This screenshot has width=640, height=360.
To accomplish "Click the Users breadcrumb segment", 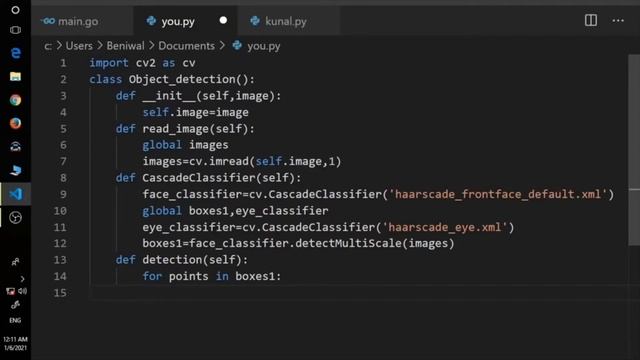I will coord(79,46).
